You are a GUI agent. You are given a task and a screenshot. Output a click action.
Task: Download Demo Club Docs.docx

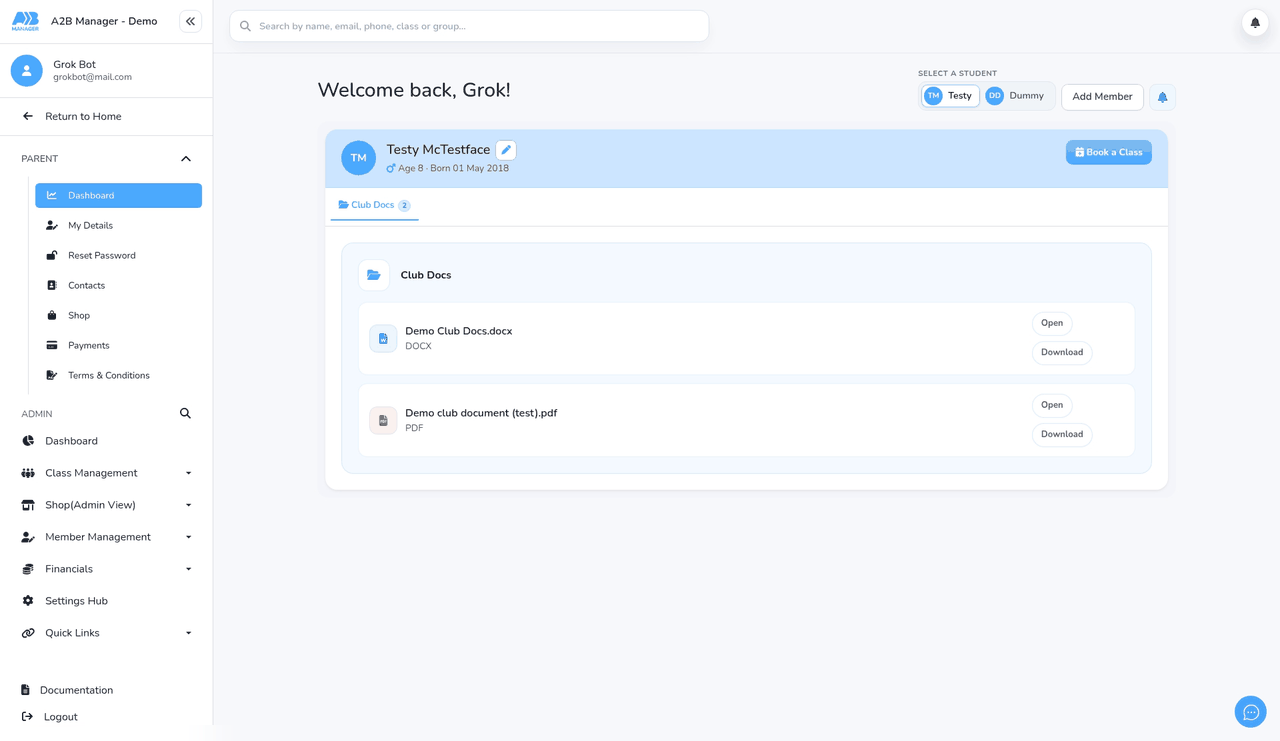tap(1062, 352)
